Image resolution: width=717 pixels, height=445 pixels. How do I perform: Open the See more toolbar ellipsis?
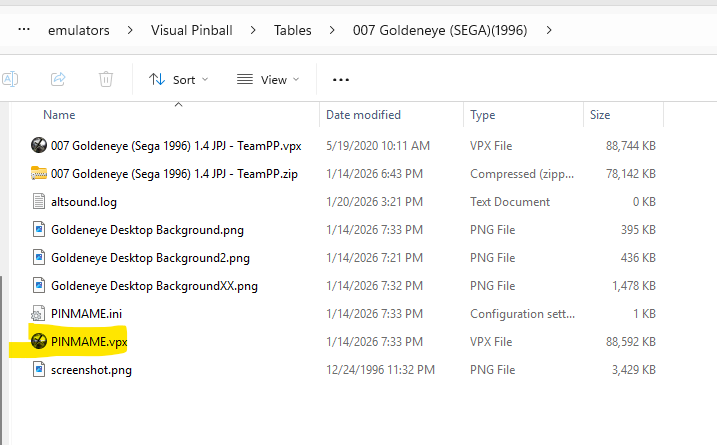[x=341, y=80]
